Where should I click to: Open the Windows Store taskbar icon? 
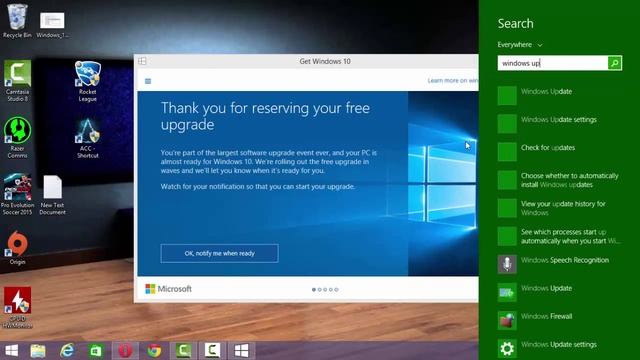[96, 351]
